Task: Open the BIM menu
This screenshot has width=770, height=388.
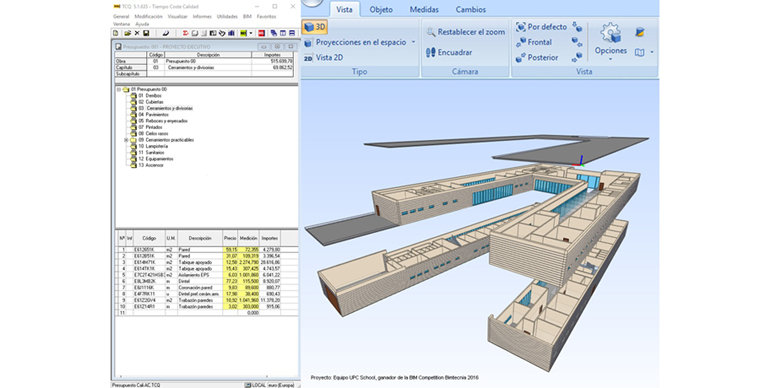Action: coord(247,16)
